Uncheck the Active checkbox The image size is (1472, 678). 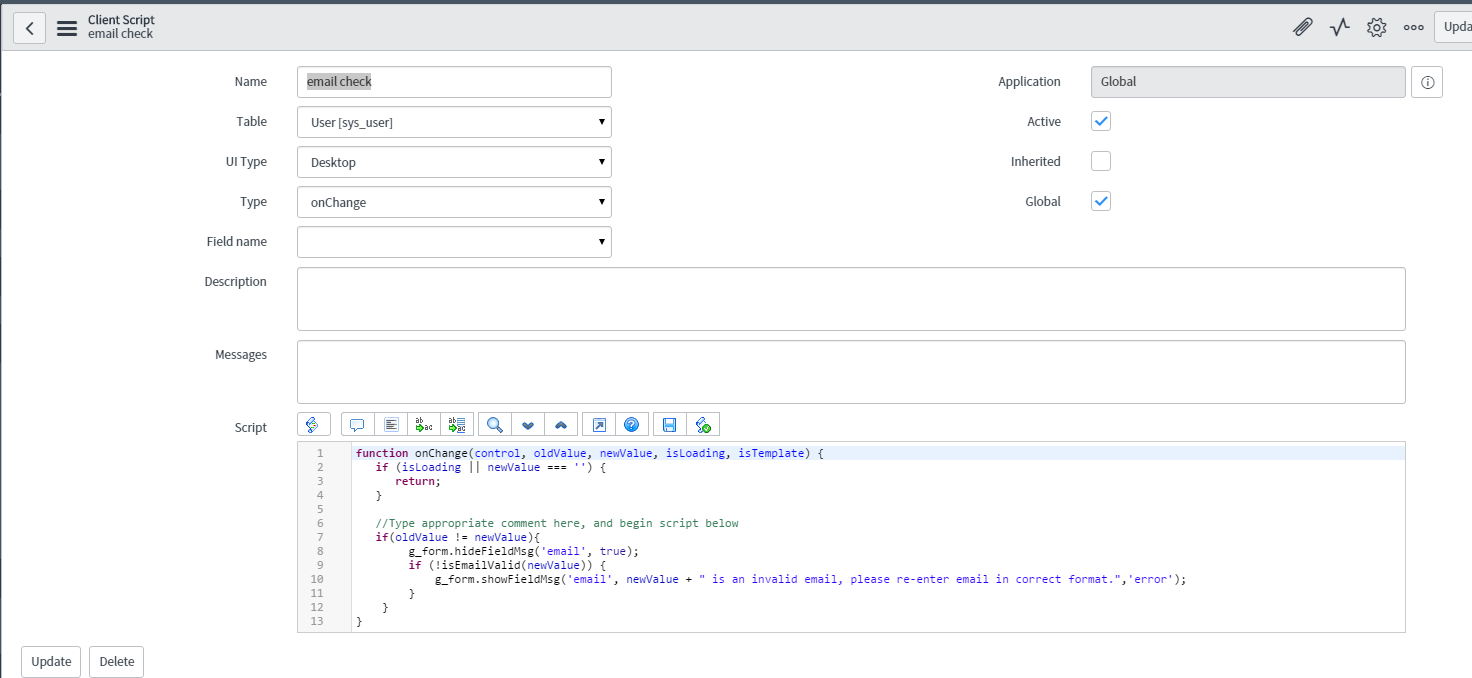tap(1101, 121)
